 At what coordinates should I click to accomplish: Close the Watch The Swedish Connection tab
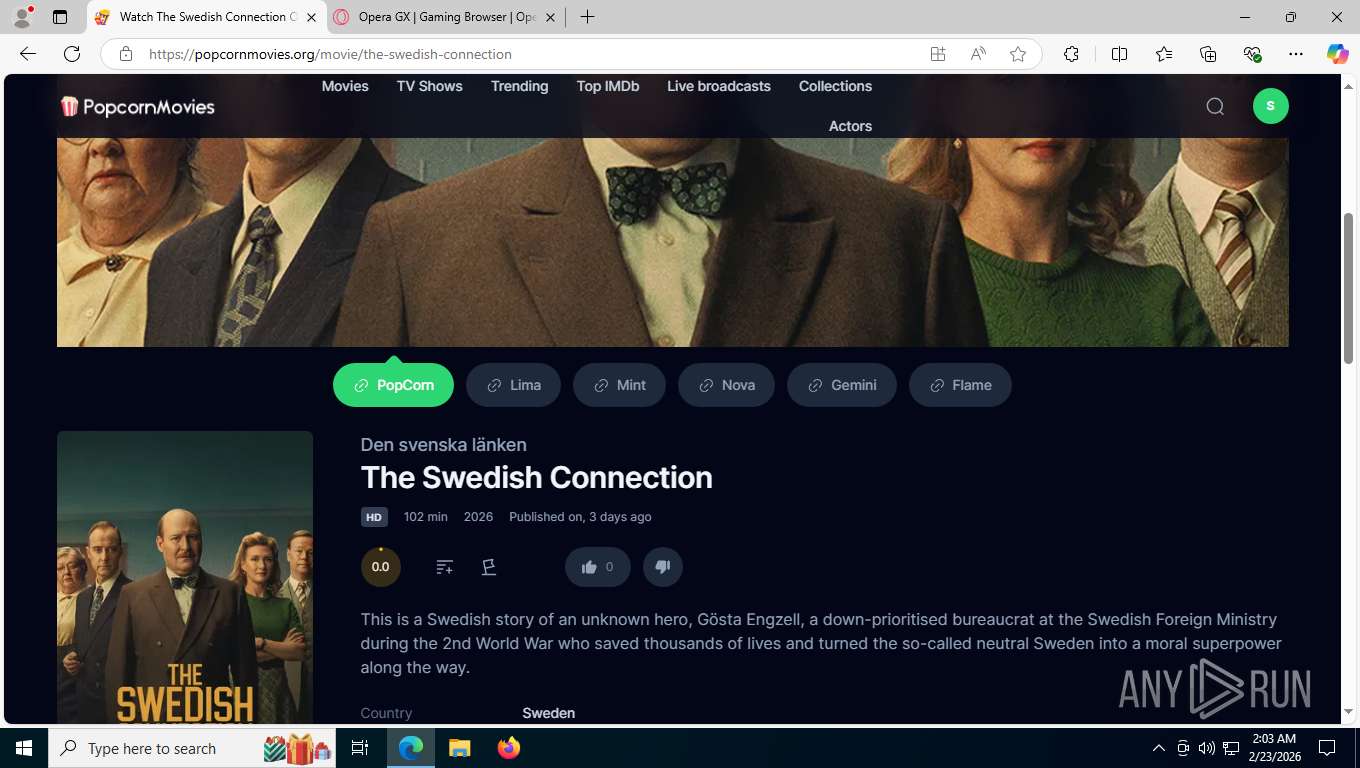[312, 17]
